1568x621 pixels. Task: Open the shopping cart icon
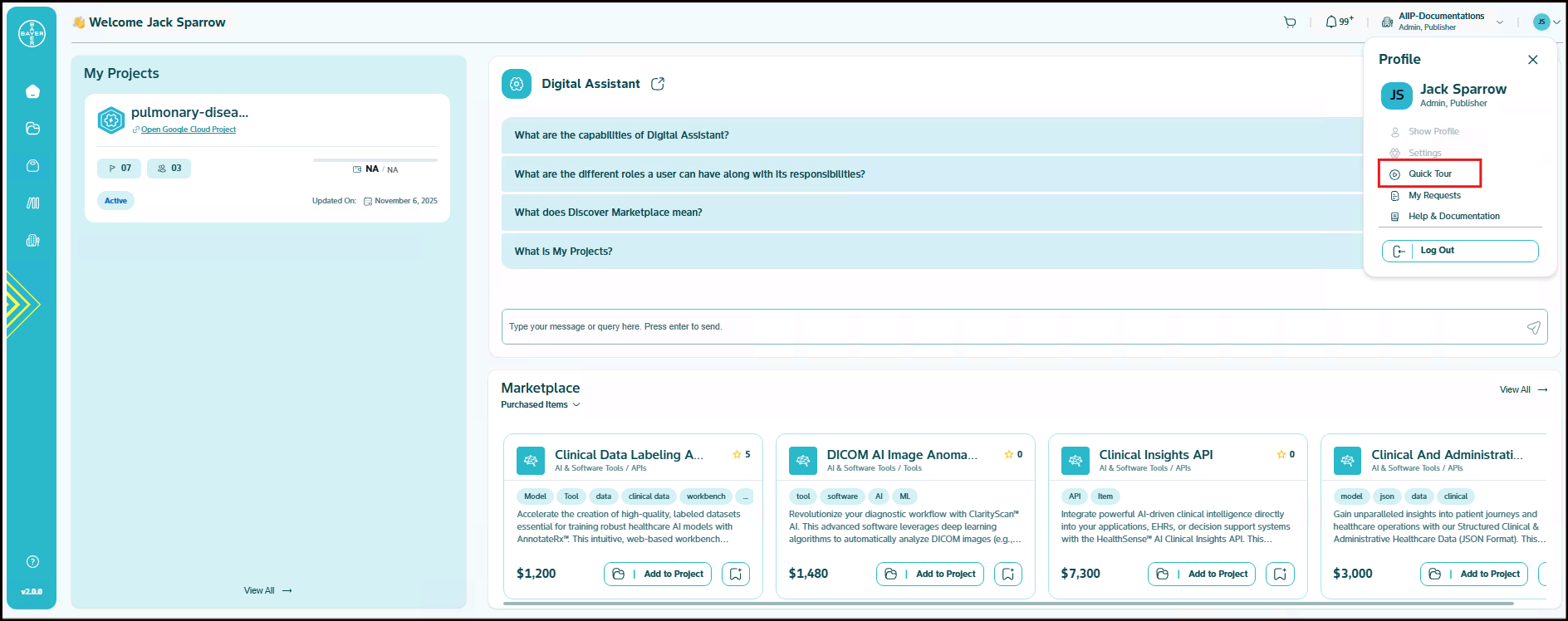point(1290,22)
